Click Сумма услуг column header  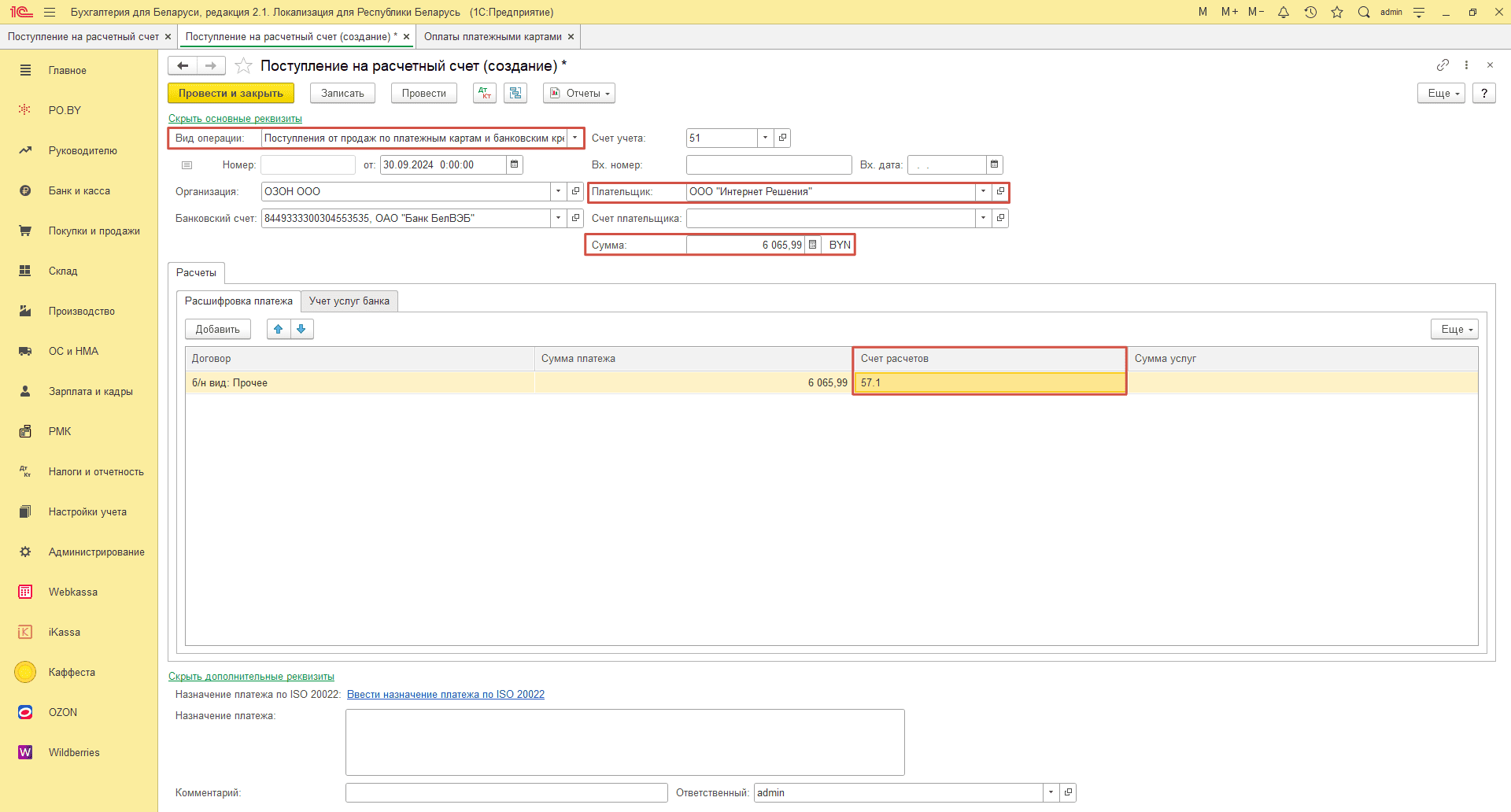(1302, 358)
